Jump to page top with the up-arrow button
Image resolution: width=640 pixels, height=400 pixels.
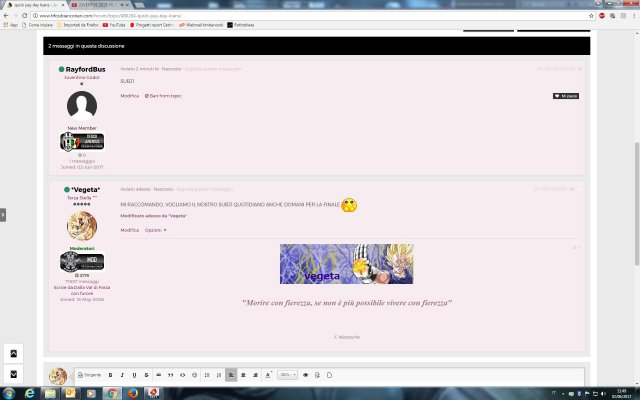coord(13,354)
